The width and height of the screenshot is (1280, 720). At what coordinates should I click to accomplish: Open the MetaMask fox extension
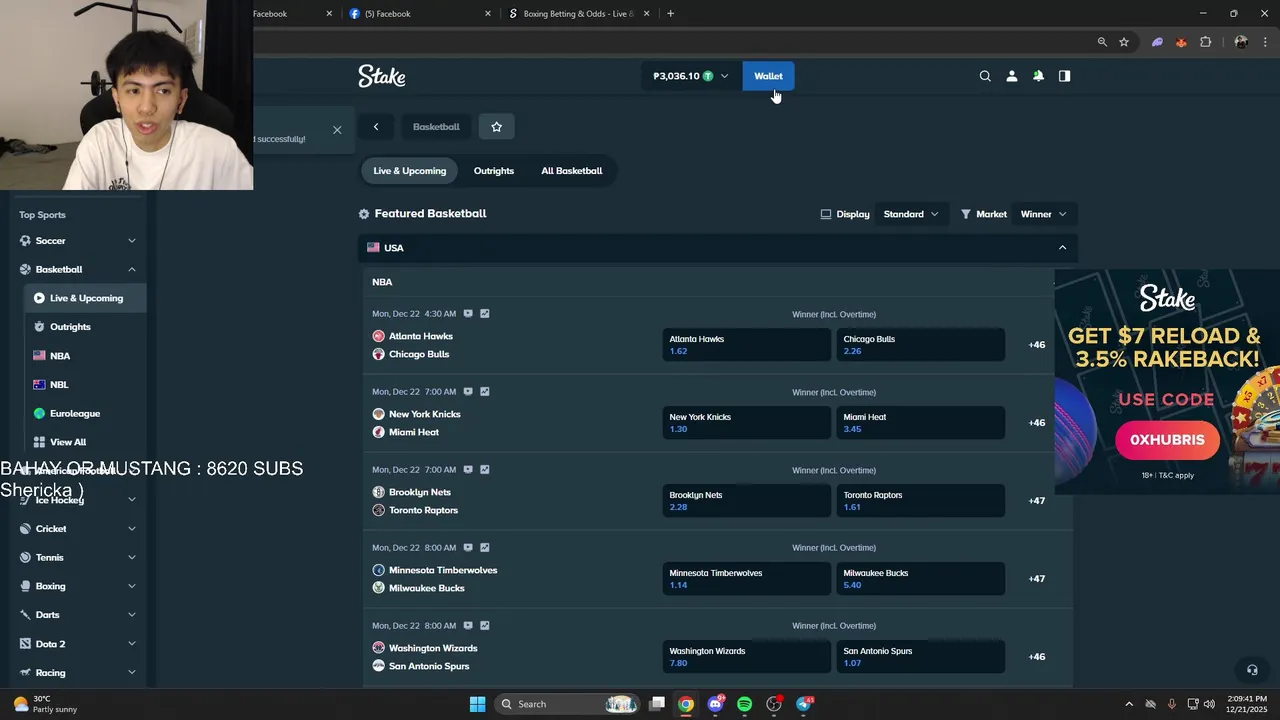1181,42
